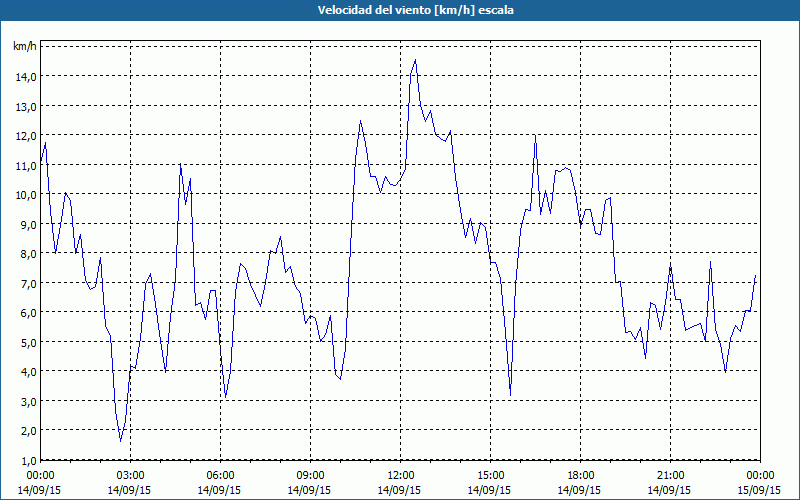This screenshot has height=500, width=800.
Task: Click the '7,0' y-axis value
Action: 28,283
